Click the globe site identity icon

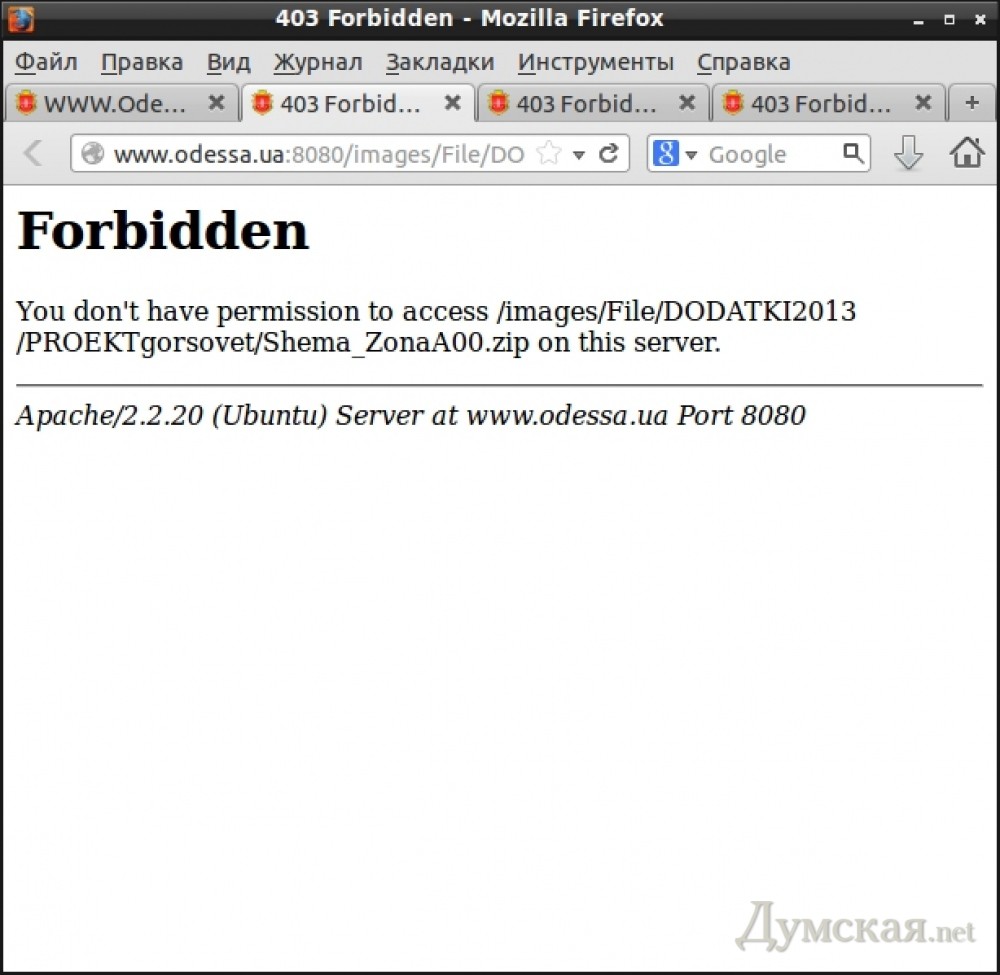point(93,154)
